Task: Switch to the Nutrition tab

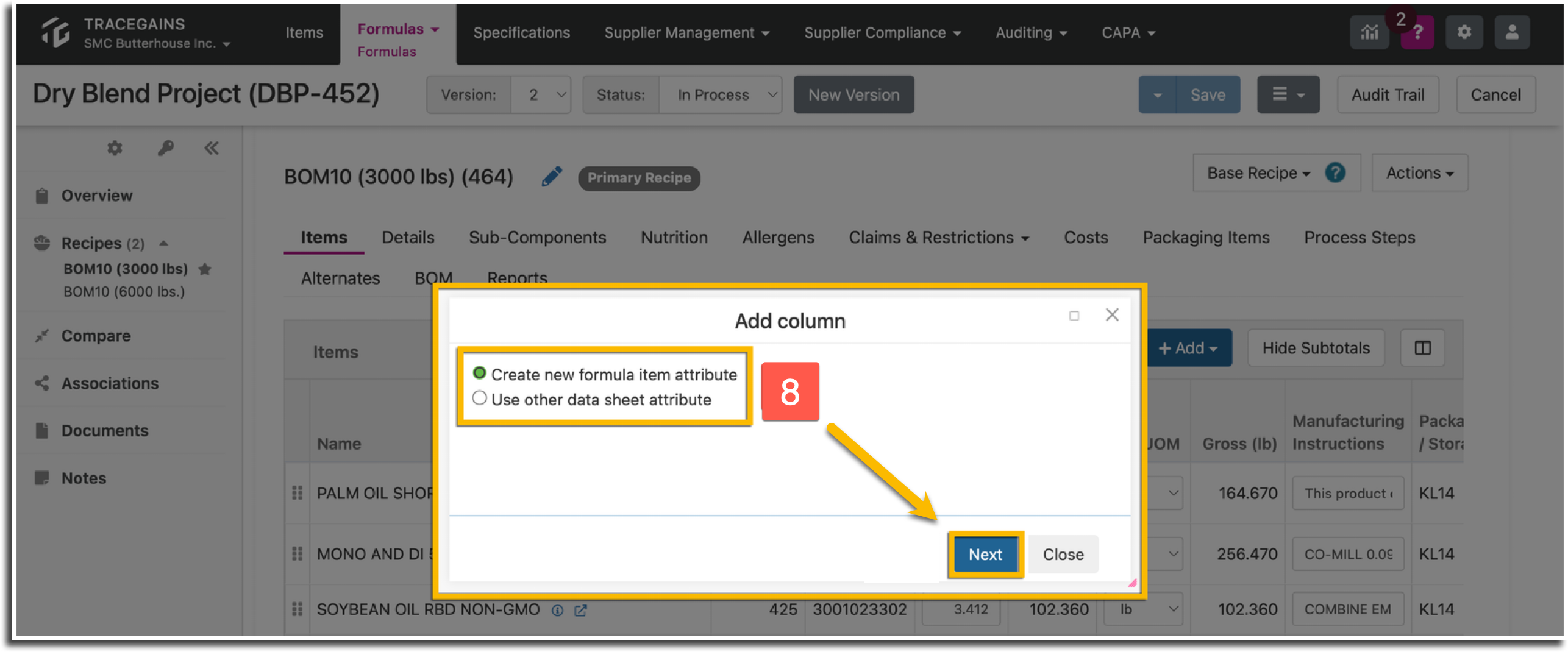Action: [674, 237]
